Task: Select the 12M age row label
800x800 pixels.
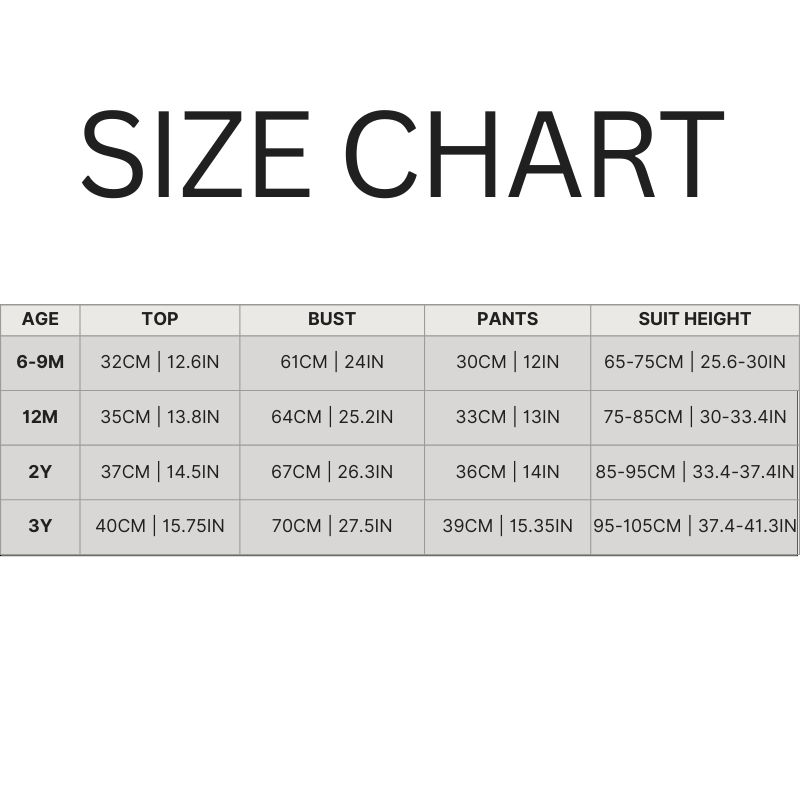Action: coord(40,417)
